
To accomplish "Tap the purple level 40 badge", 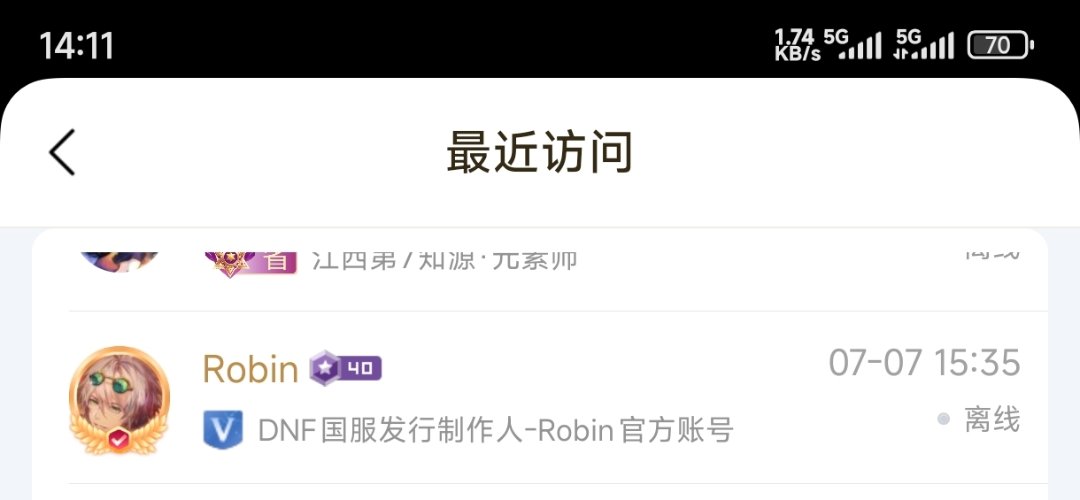I will (x=345, y=368).
